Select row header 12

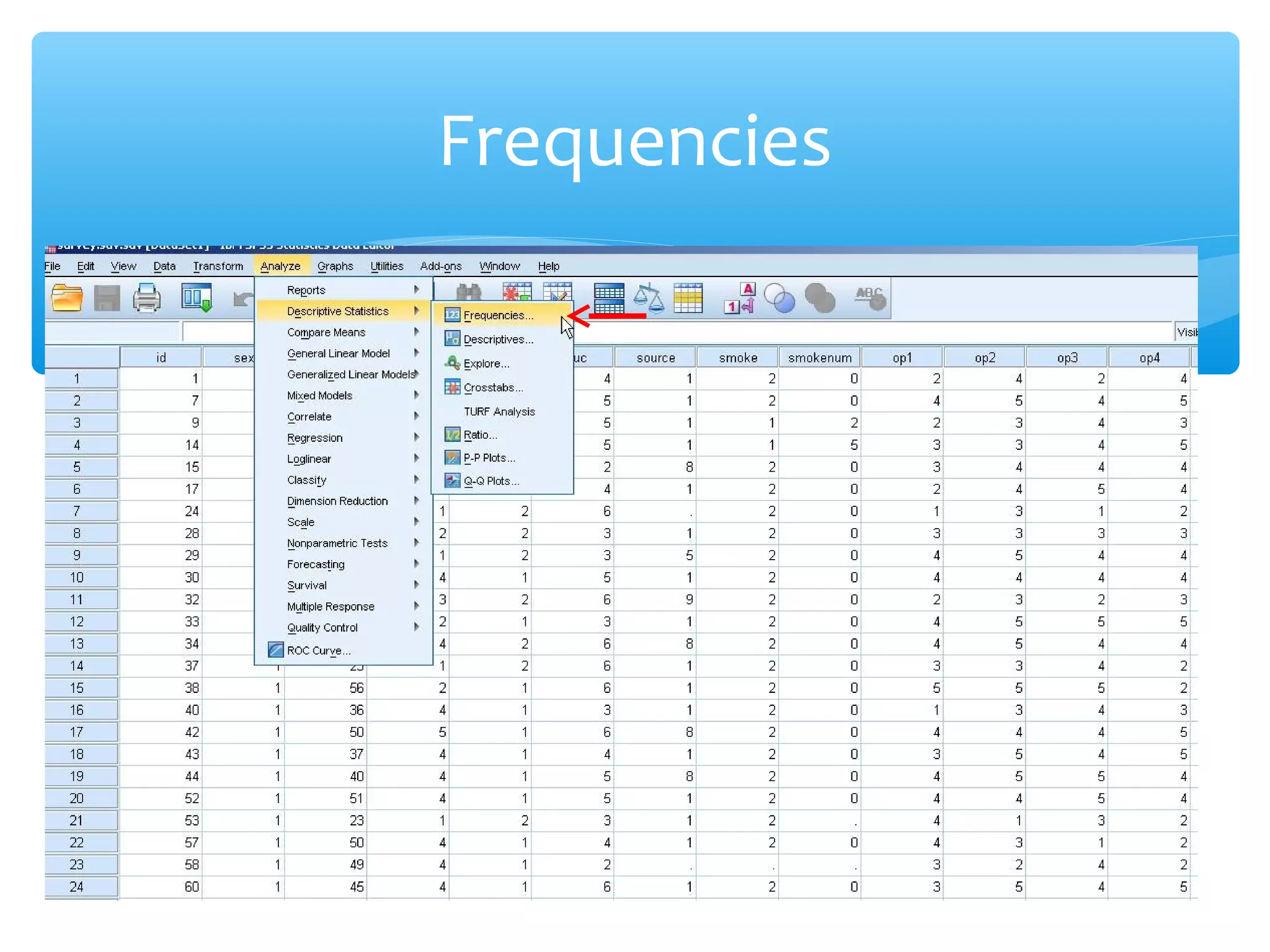pos(81,622)
